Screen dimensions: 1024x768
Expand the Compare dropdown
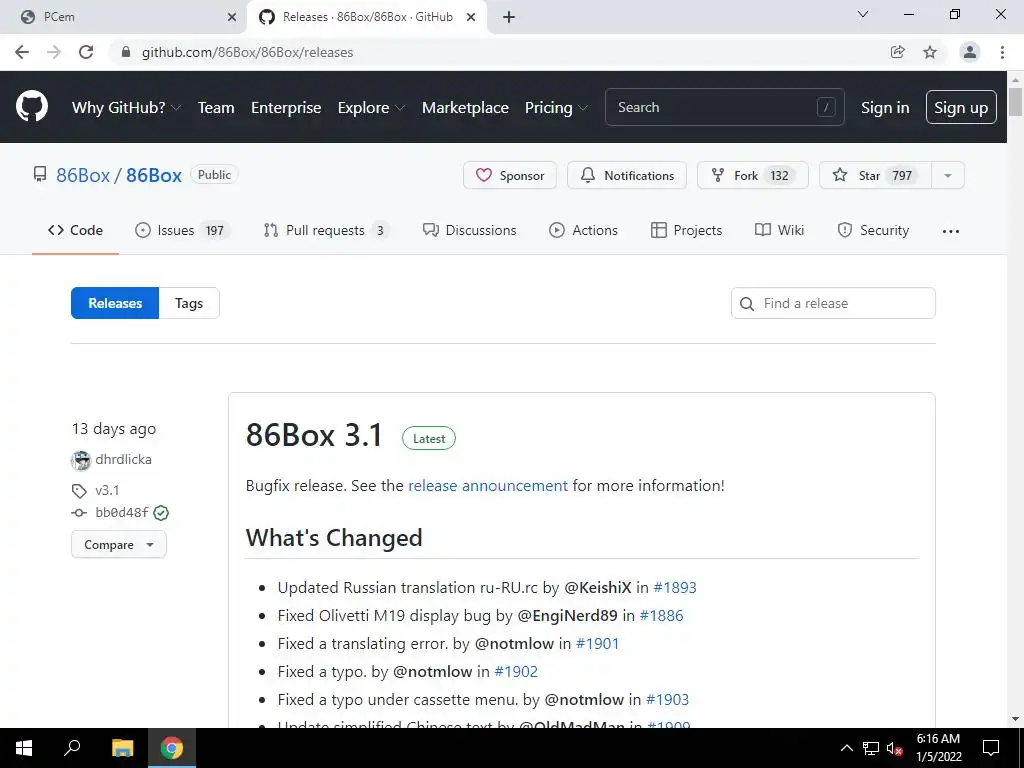pyautogui.click(x=119, y=545)
